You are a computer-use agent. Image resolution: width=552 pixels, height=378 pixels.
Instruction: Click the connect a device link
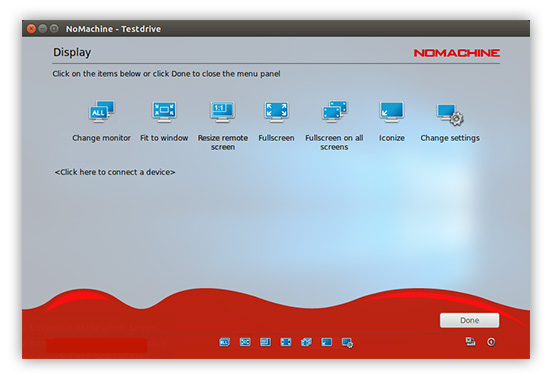(115, 172)
